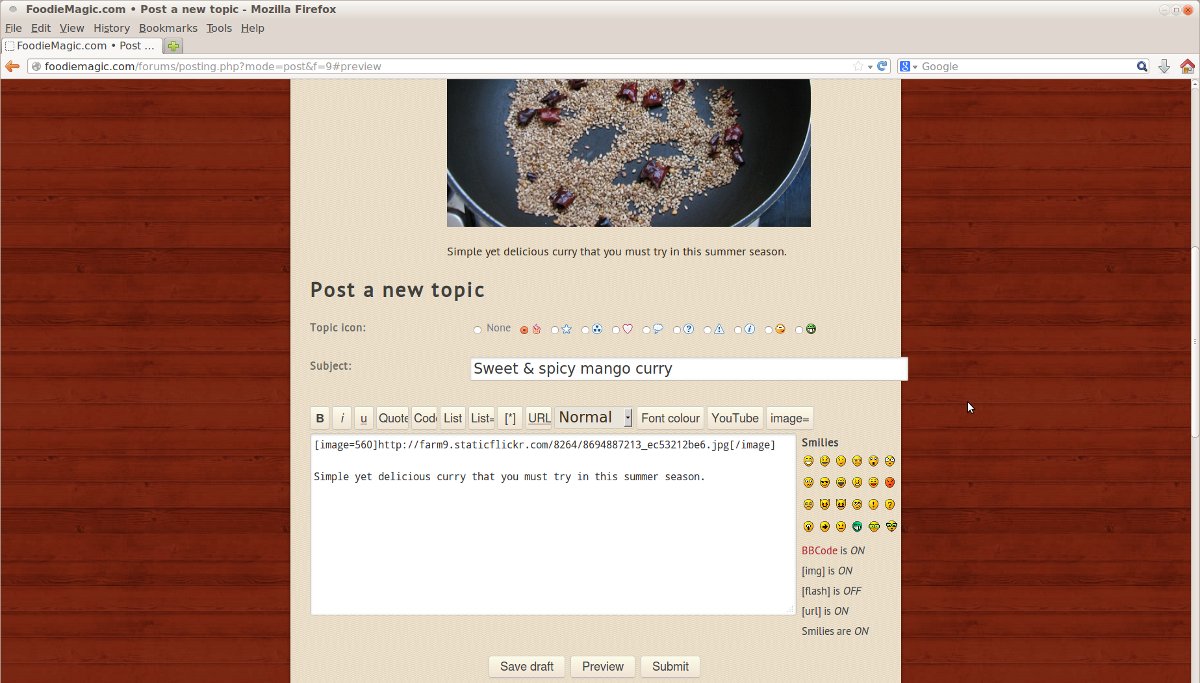Screen dimensions: 1200x683
Task: Bookmark page using star icon
Action: coord(858,66)
